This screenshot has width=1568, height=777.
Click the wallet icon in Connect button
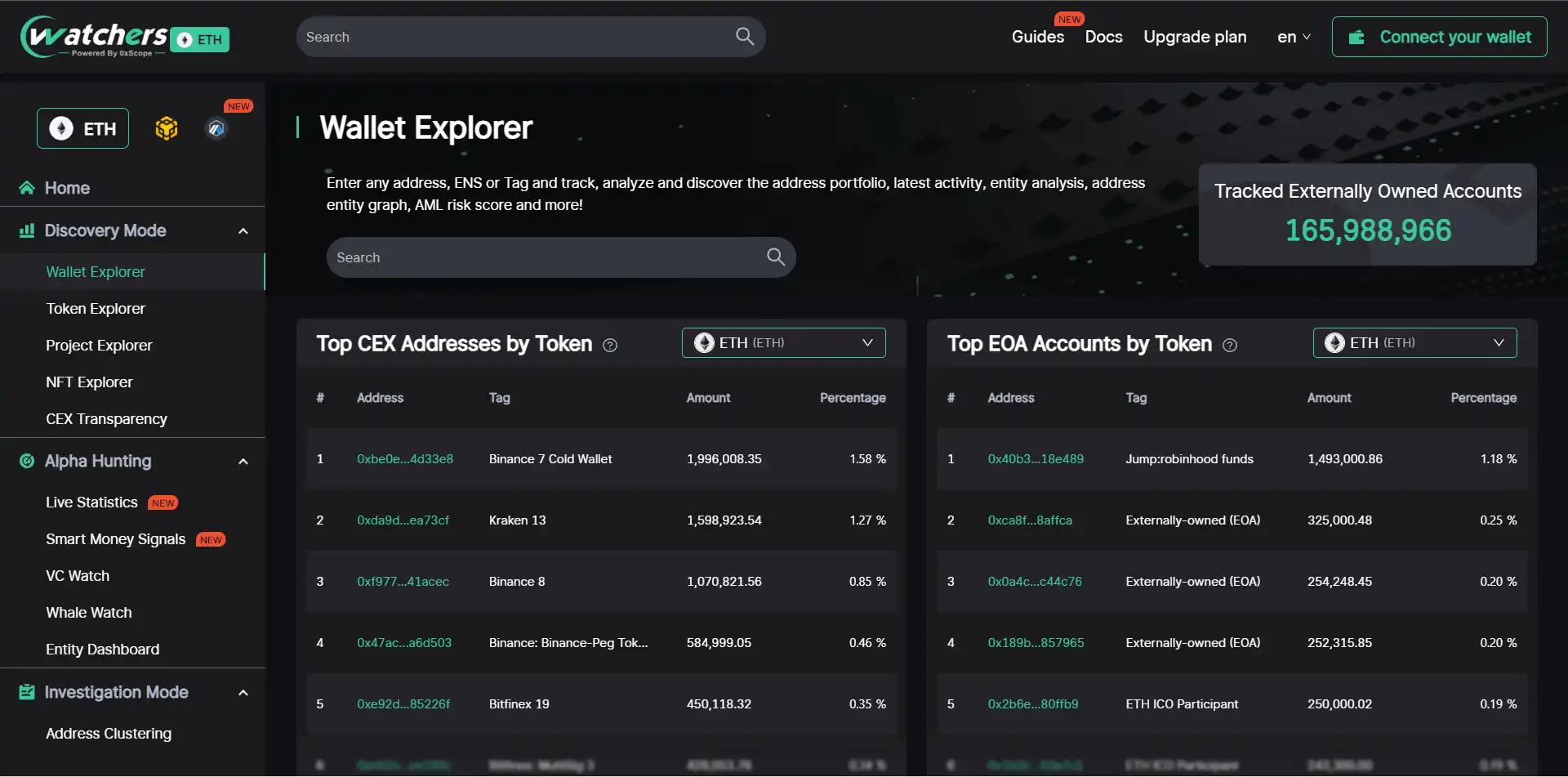[1356, 38]
